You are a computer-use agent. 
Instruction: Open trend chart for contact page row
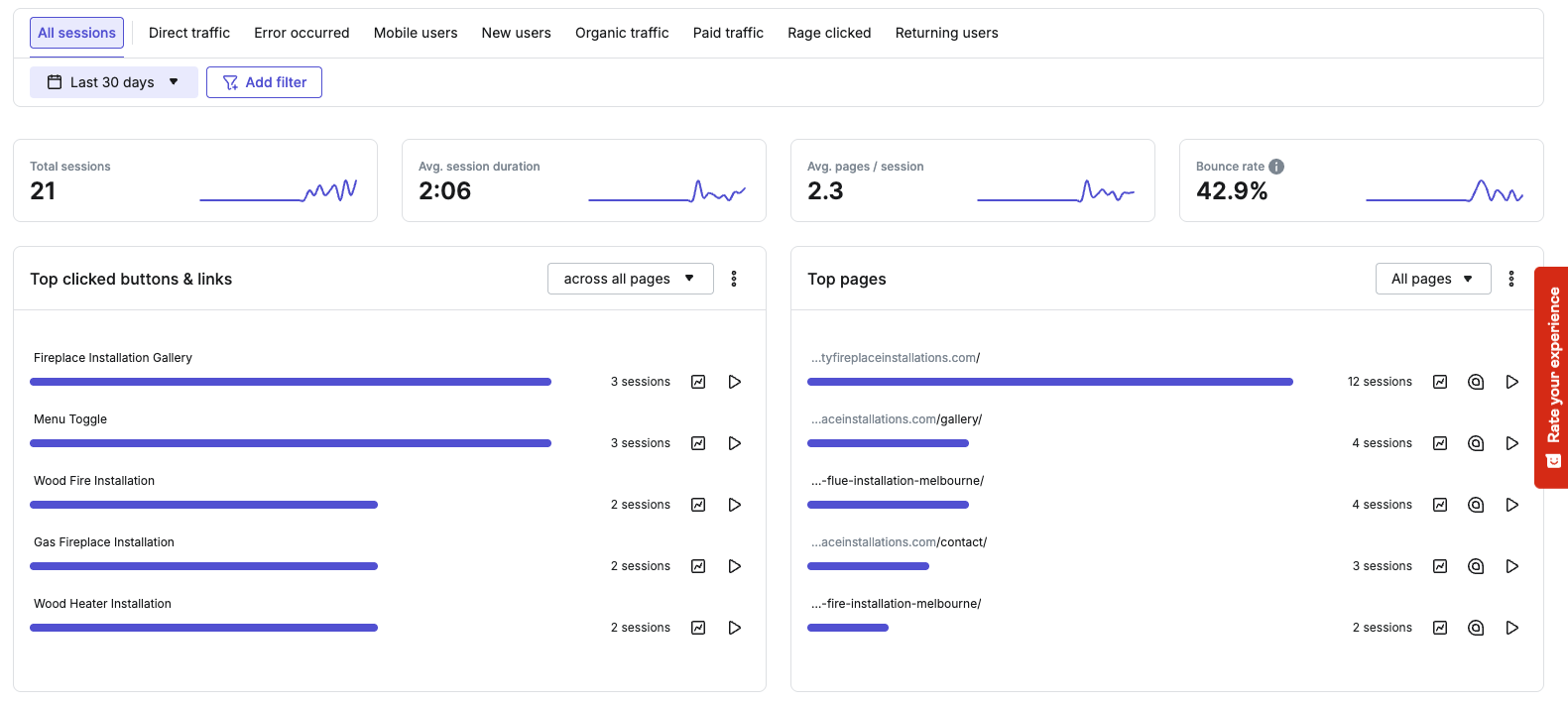(1440, 566)
